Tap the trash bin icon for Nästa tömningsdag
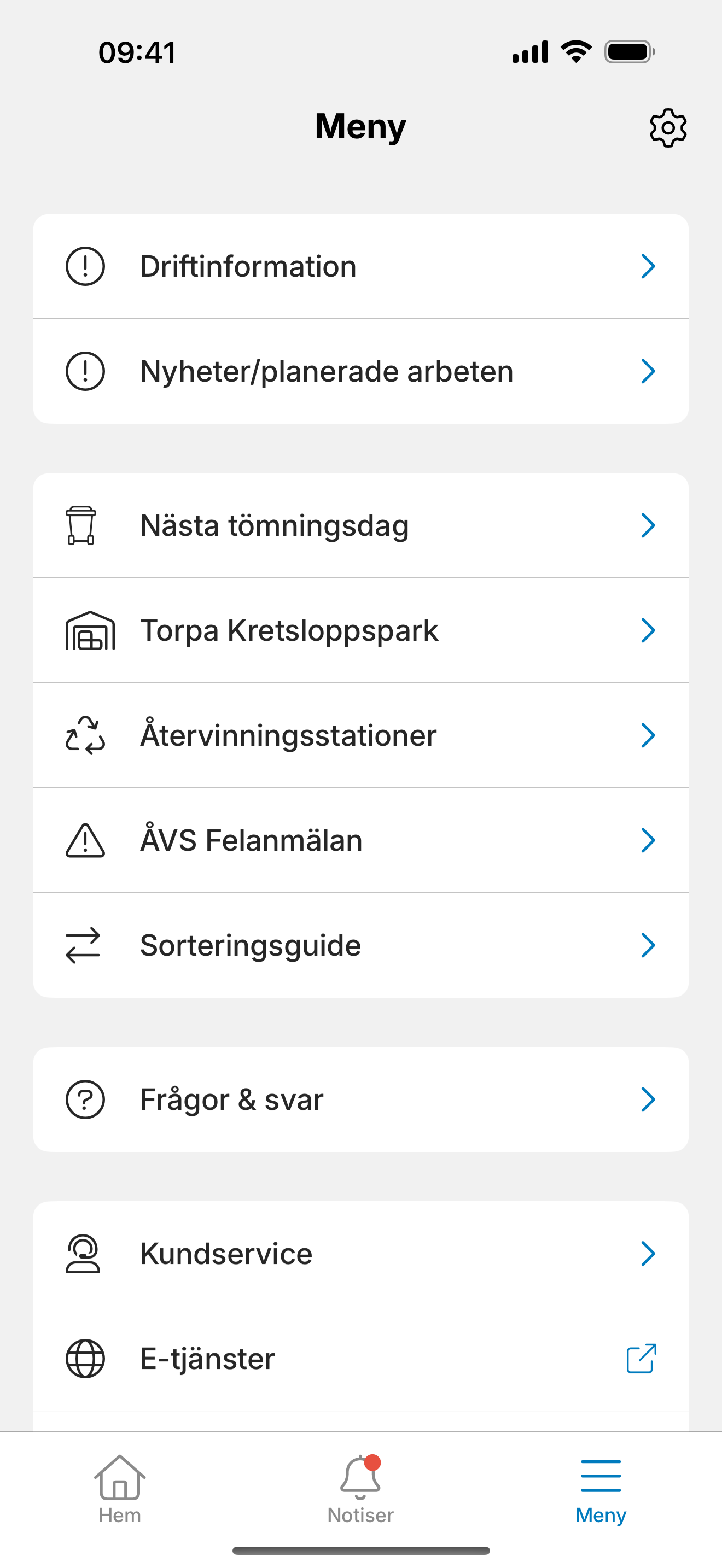 pyautogui.click(x=81, y=525)
